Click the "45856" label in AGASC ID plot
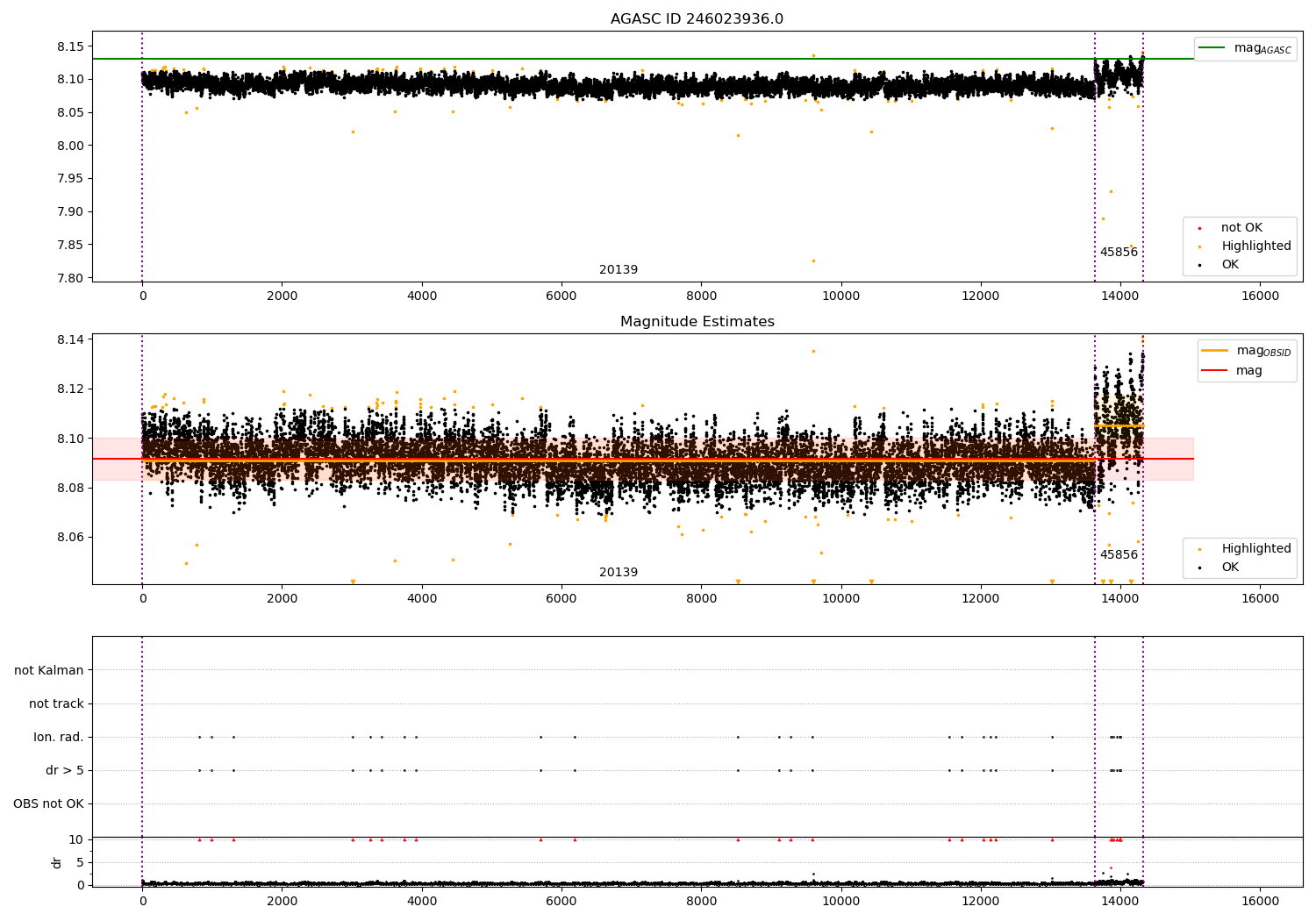 tap(1119, 253)
